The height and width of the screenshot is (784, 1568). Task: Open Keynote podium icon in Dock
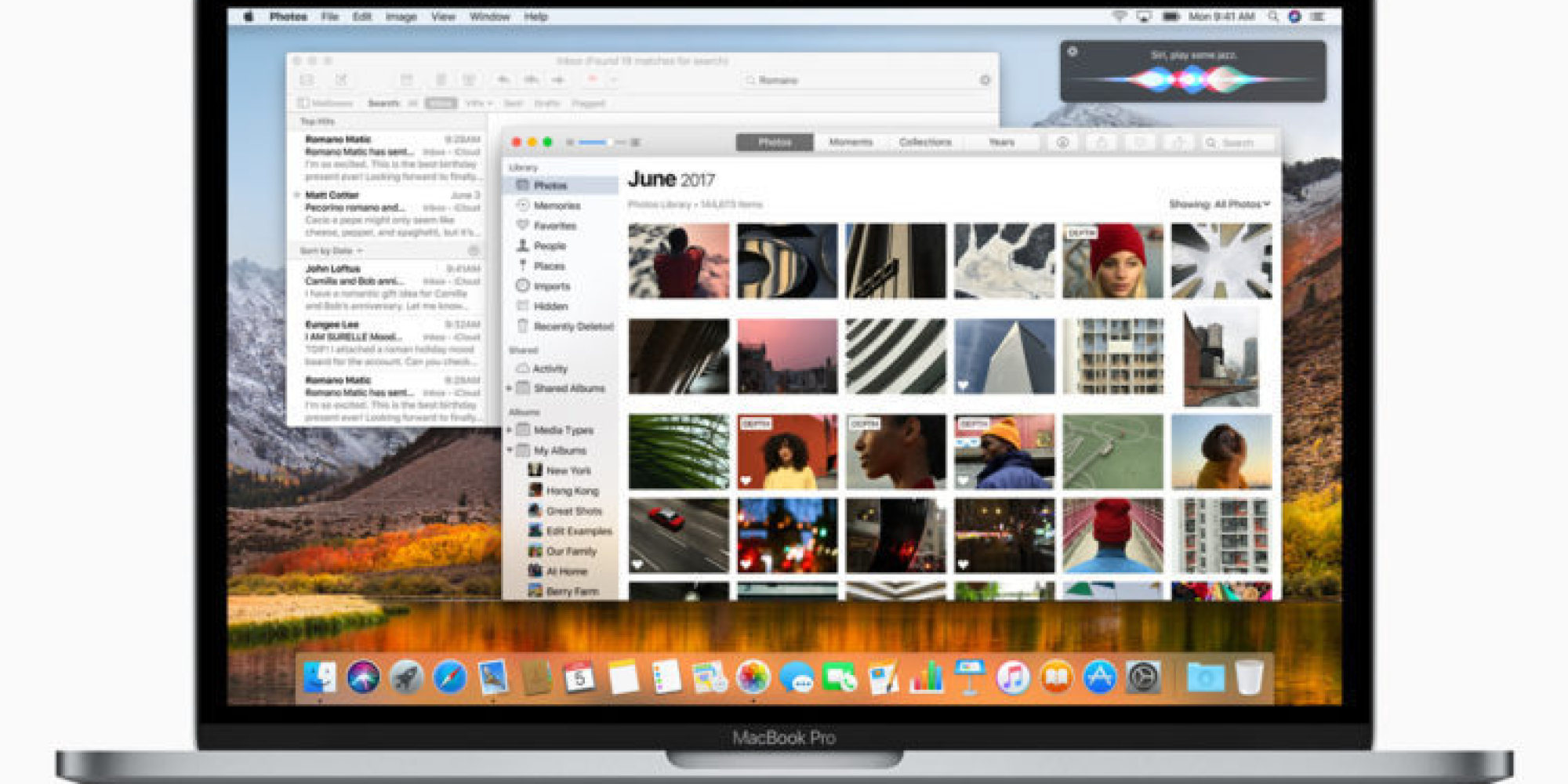tap(970, 678)
